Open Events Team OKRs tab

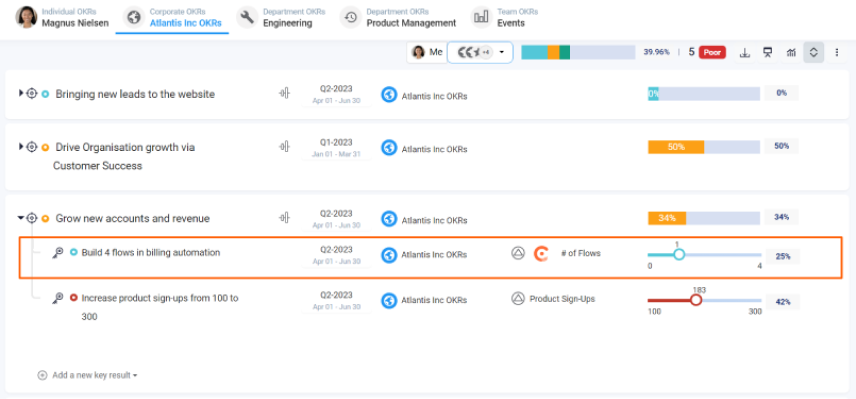[x=505, y=18]
